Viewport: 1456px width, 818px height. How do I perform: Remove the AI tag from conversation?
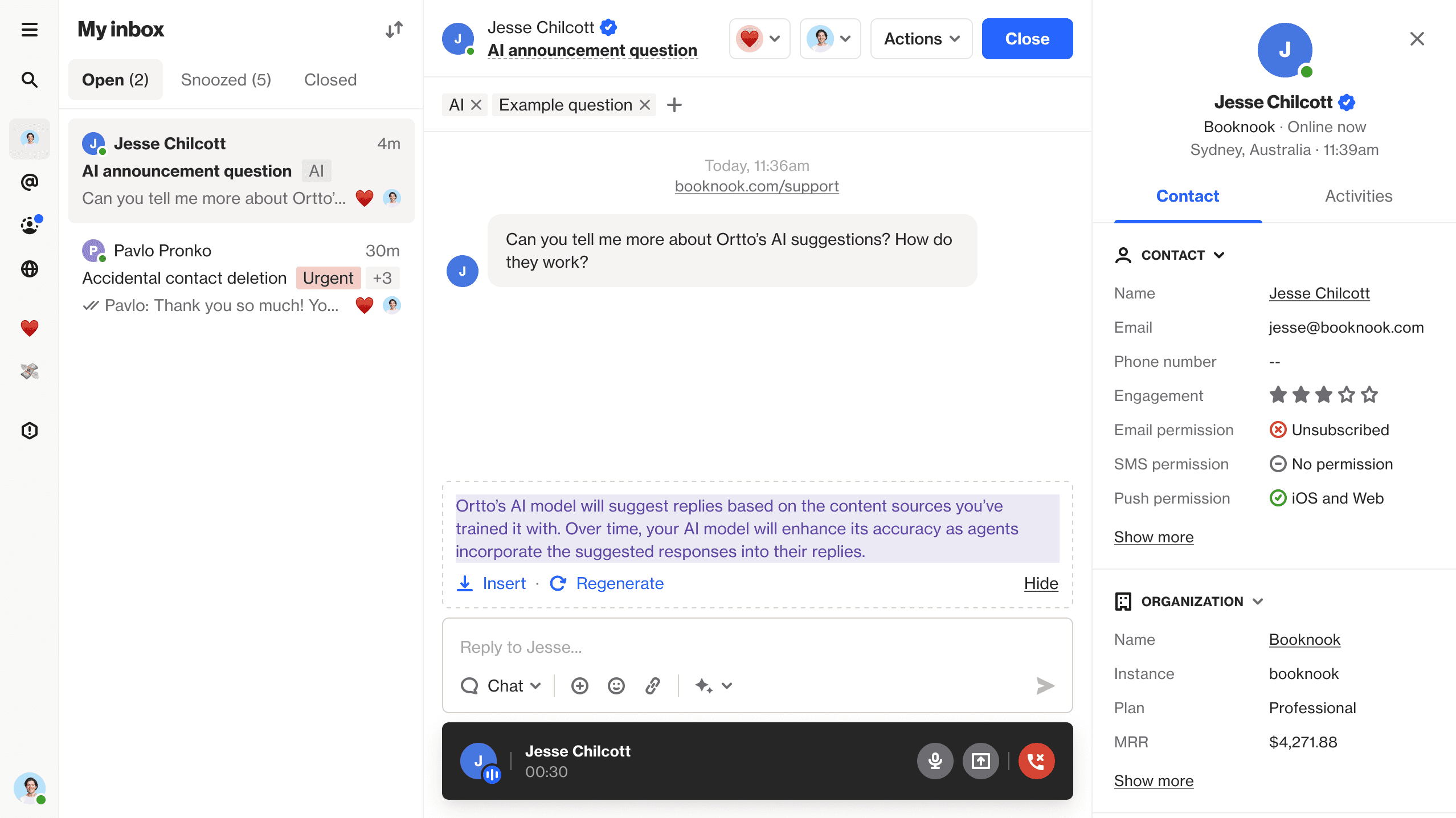click(476, 105)
